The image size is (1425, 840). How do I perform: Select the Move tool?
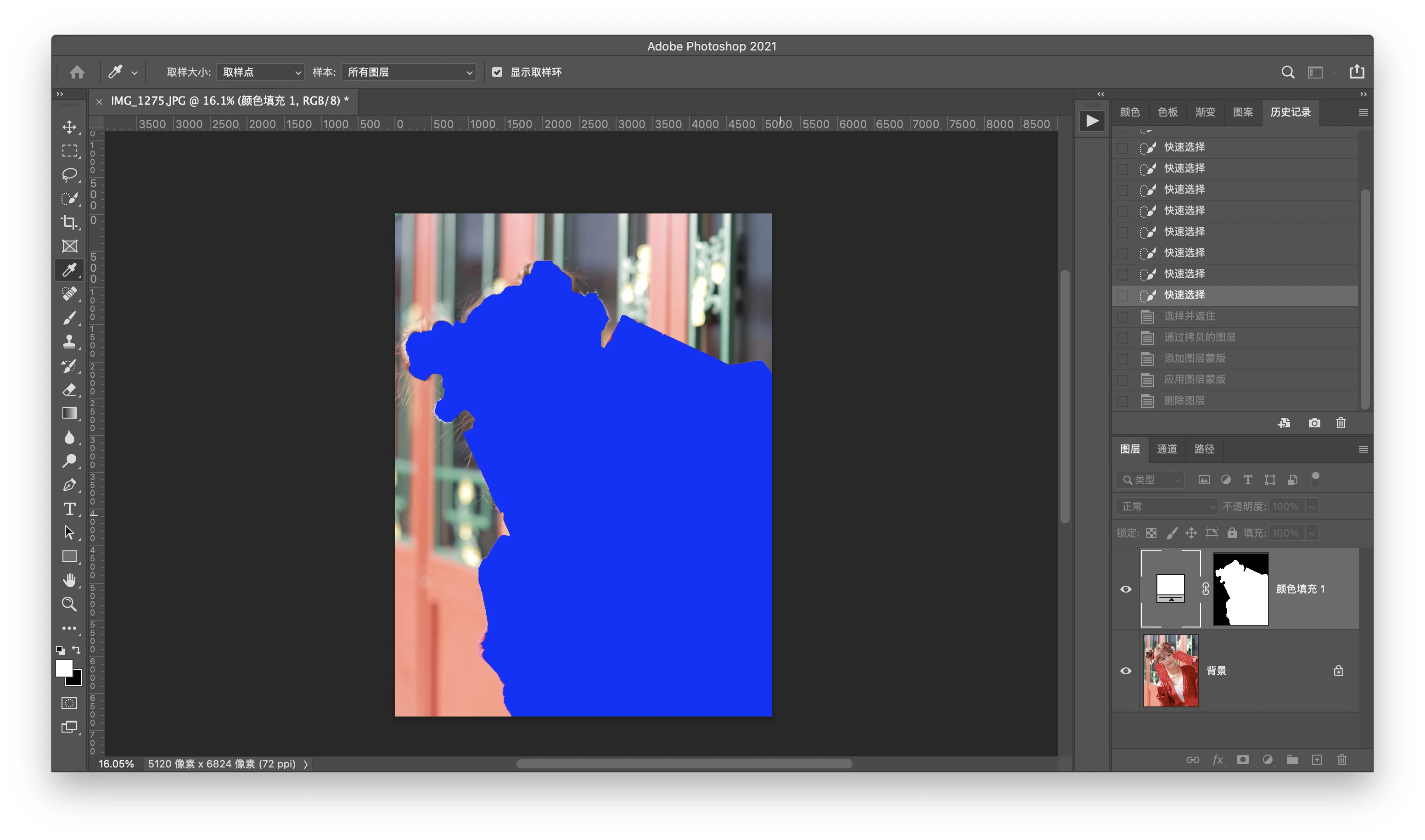[69, 127]
